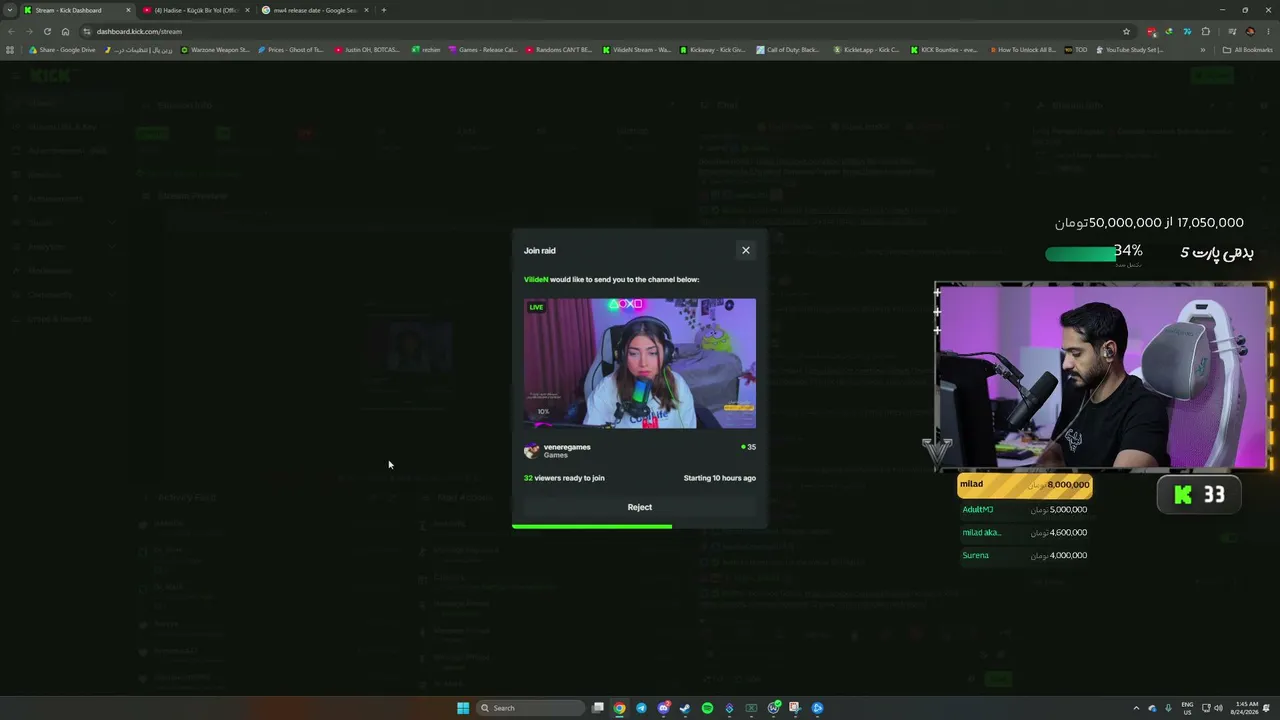
Task: Reject the incoming raid
Action: [x=640, y=507]
